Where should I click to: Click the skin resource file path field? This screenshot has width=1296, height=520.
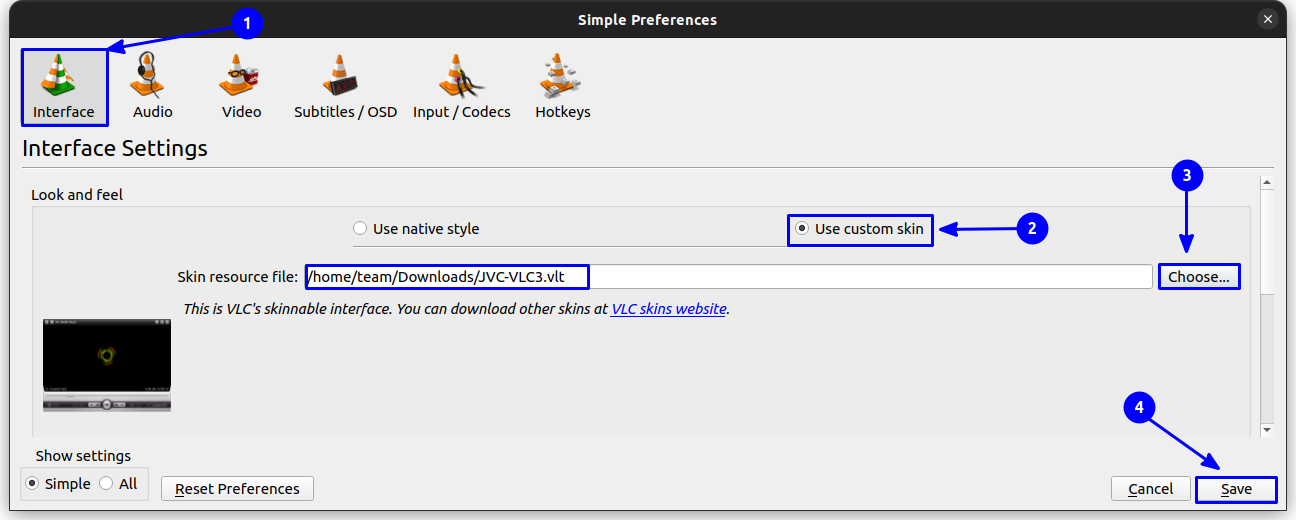(728, 277)
